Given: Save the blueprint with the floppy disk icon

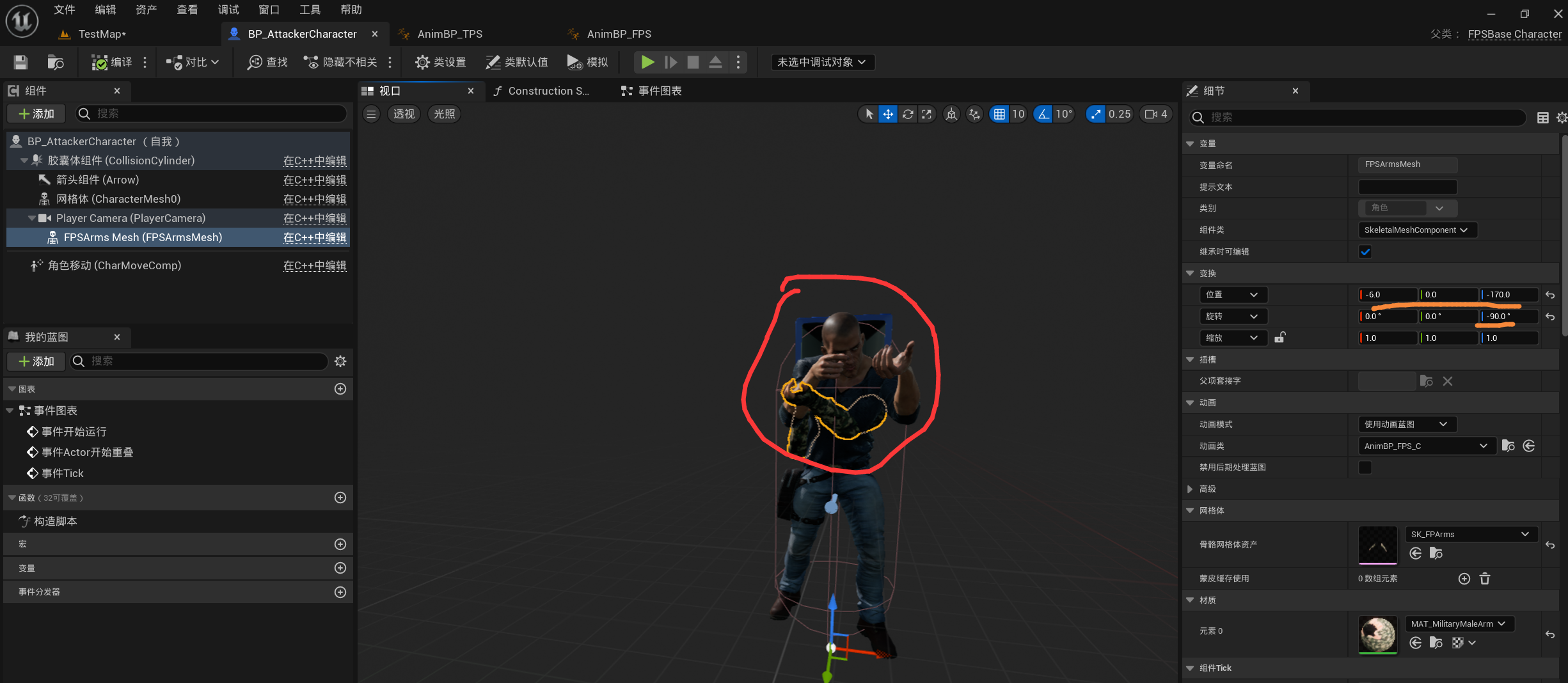Looking at the screenshot, I should 20,62.
